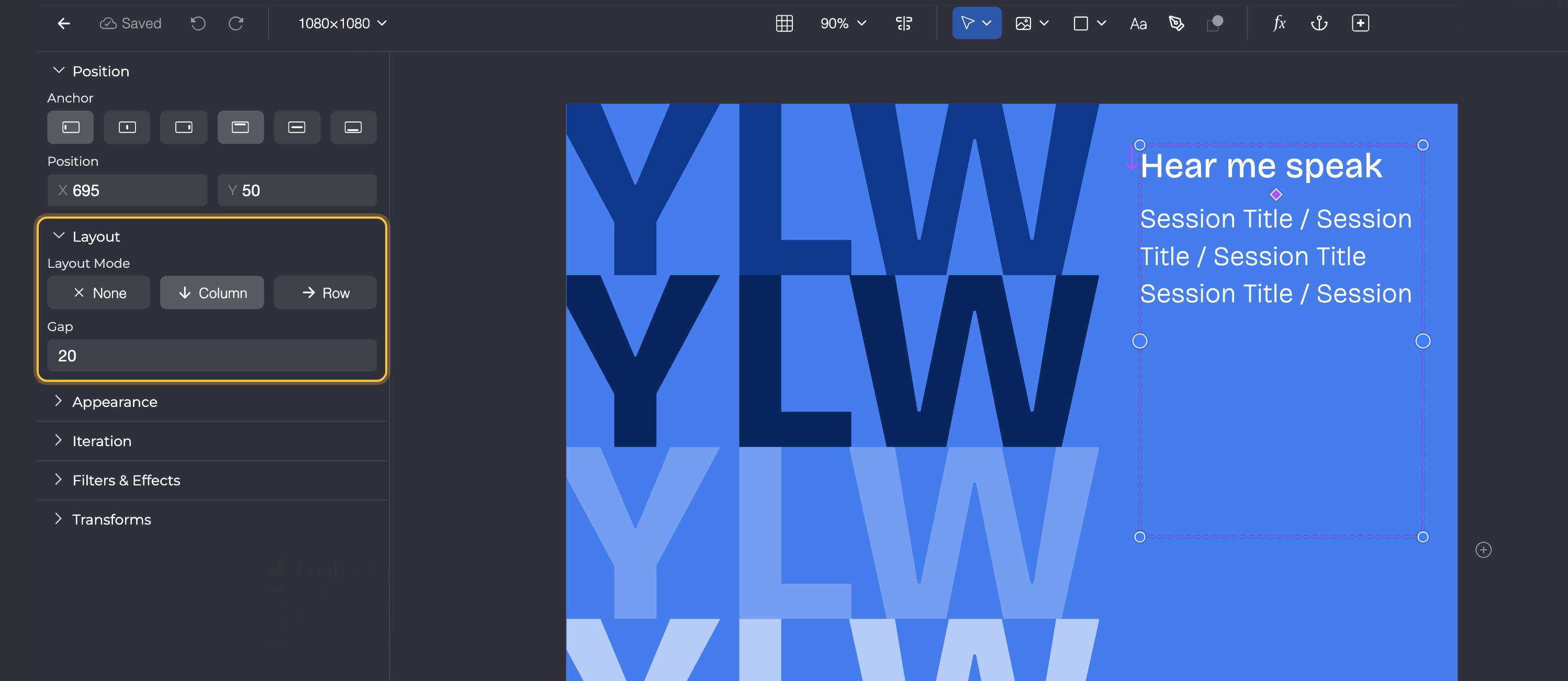Collapse the Position section

coord(59,71)
